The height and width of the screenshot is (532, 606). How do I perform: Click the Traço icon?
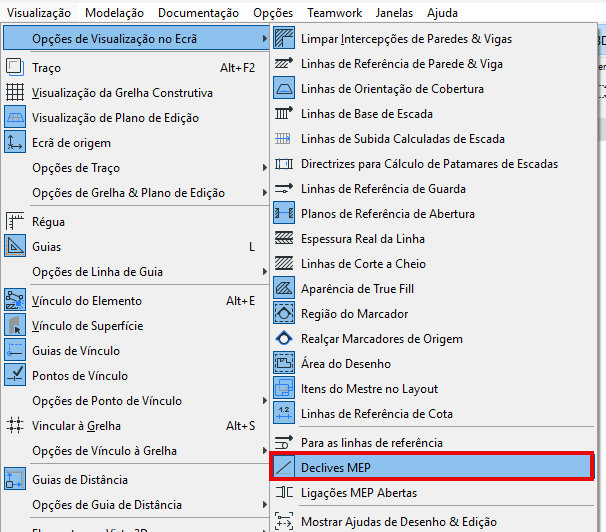[x=15, y=67]
